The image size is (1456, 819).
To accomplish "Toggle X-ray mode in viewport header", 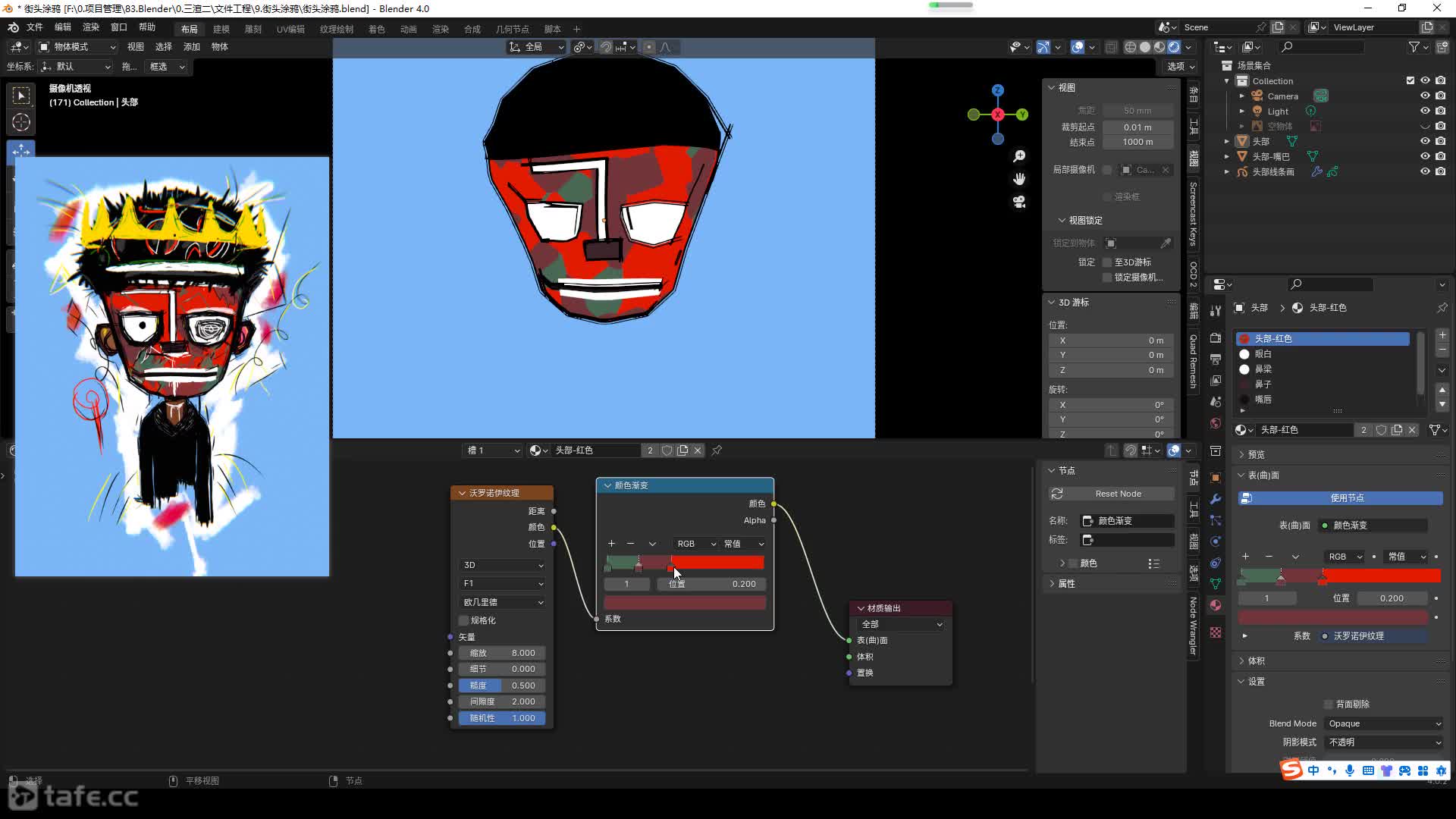I will pos(1111,47).
